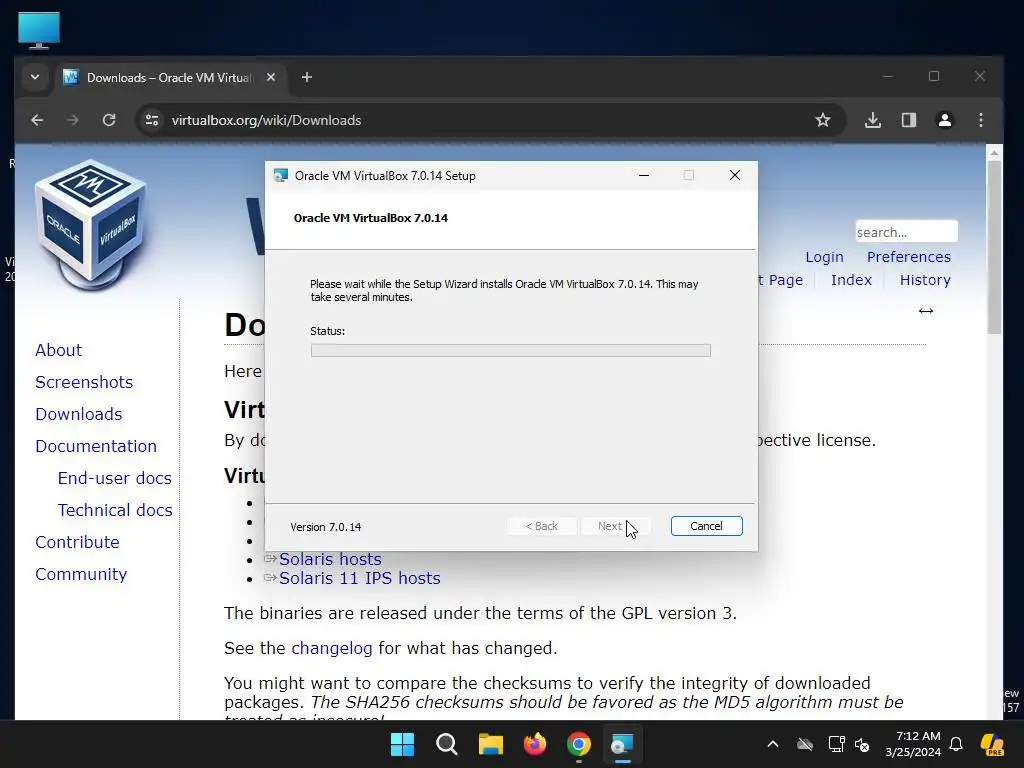The image size is (1024, 768).
Task: Open the Chrome tab search dropdown arrow
Action: [35, 77]
